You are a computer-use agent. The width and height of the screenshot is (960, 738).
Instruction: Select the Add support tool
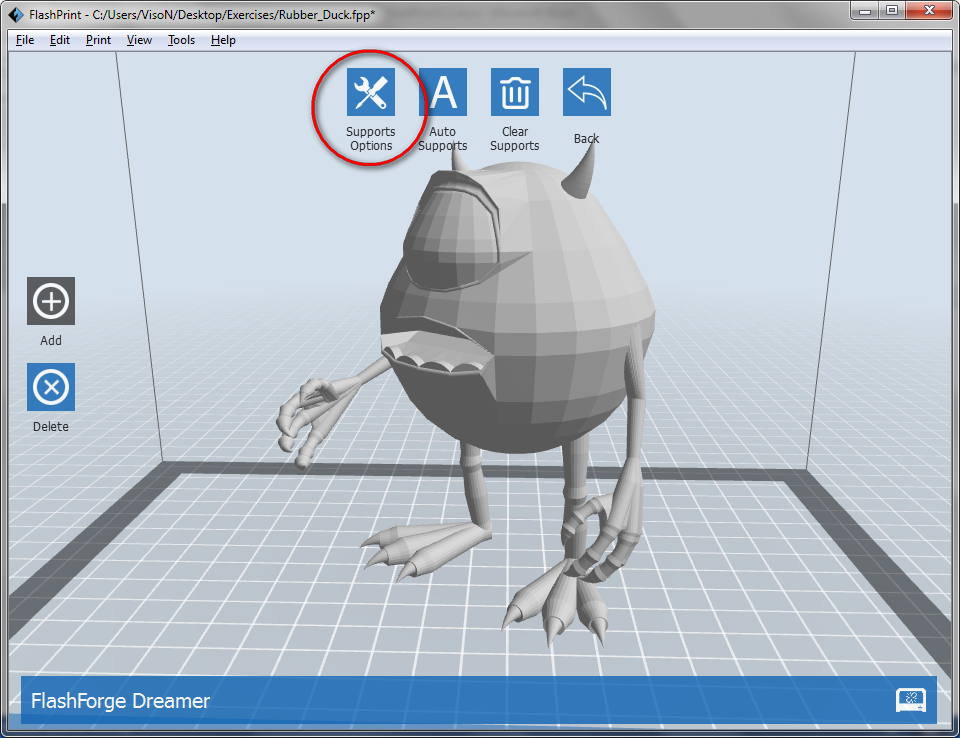coord(51,301)
